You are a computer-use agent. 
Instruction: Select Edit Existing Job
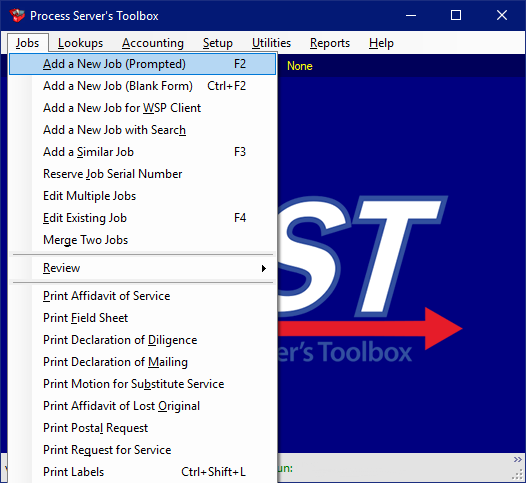click(143, 218)
